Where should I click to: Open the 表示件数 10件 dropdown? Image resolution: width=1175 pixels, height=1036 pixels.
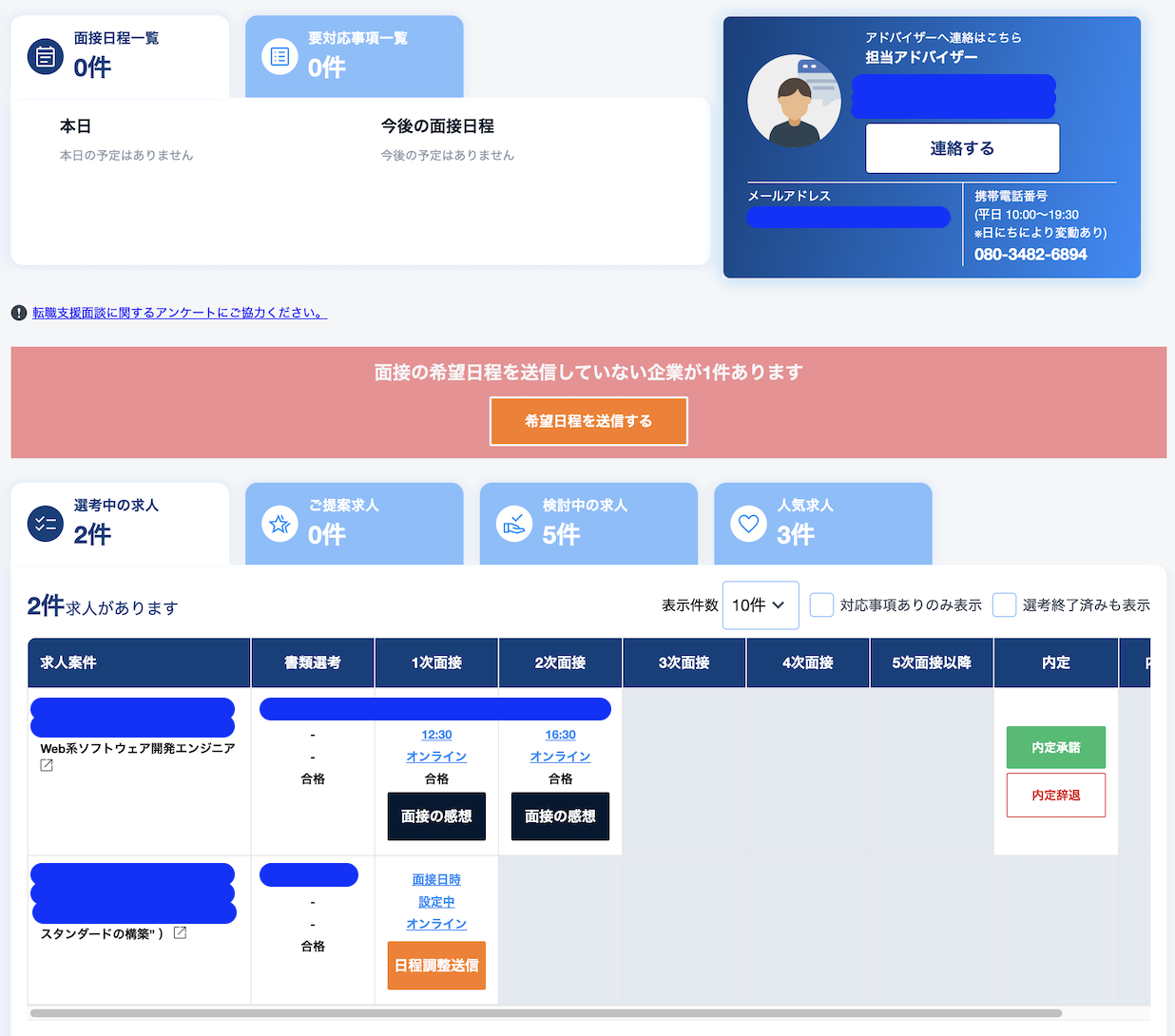point(761,605)
